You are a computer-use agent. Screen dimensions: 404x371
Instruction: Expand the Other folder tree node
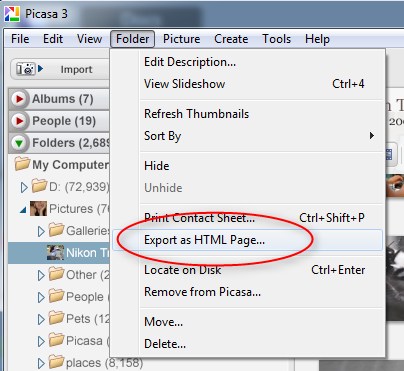(41, 275)
